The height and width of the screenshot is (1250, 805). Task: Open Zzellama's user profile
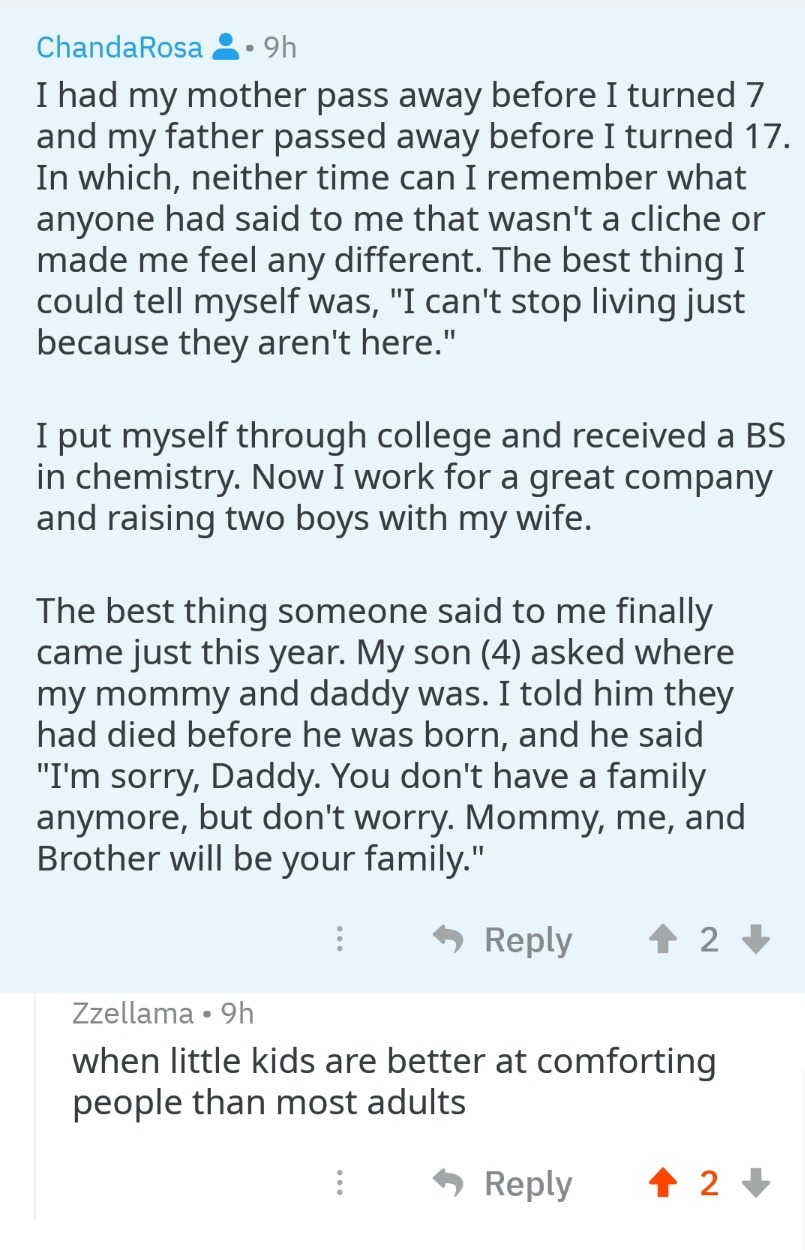(132, 1013)
